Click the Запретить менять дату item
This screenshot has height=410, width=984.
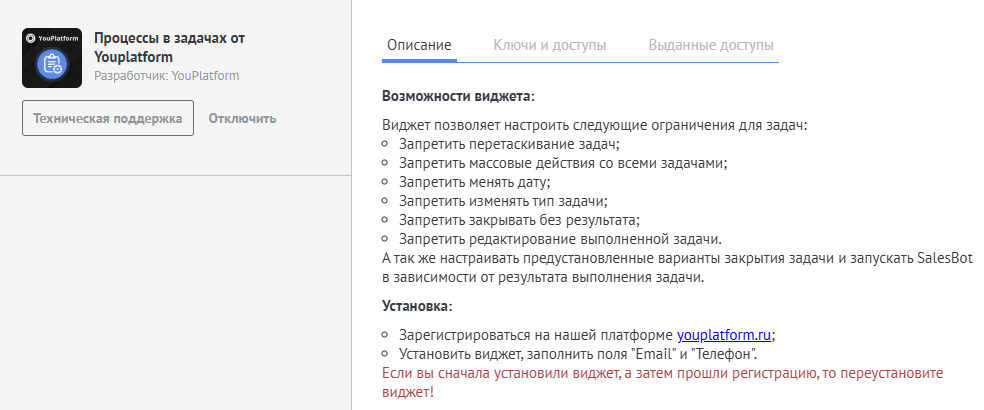tap(474, 182)
